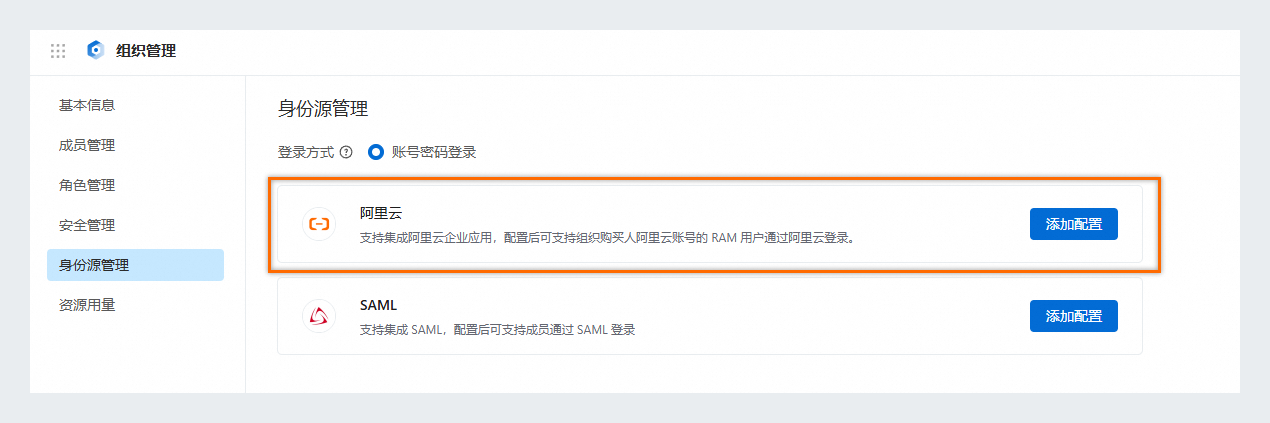Open 资源用量 in the sidebar
This screenshot has width=1270, height=423.
point(87,305)
